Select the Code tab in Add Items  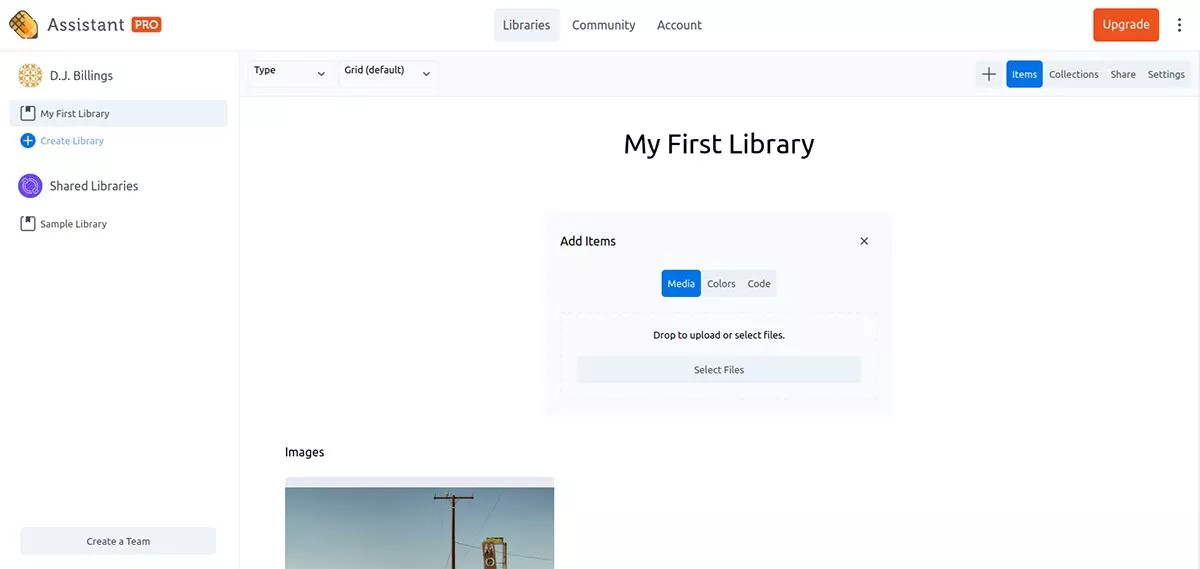(x=759, y=284)
